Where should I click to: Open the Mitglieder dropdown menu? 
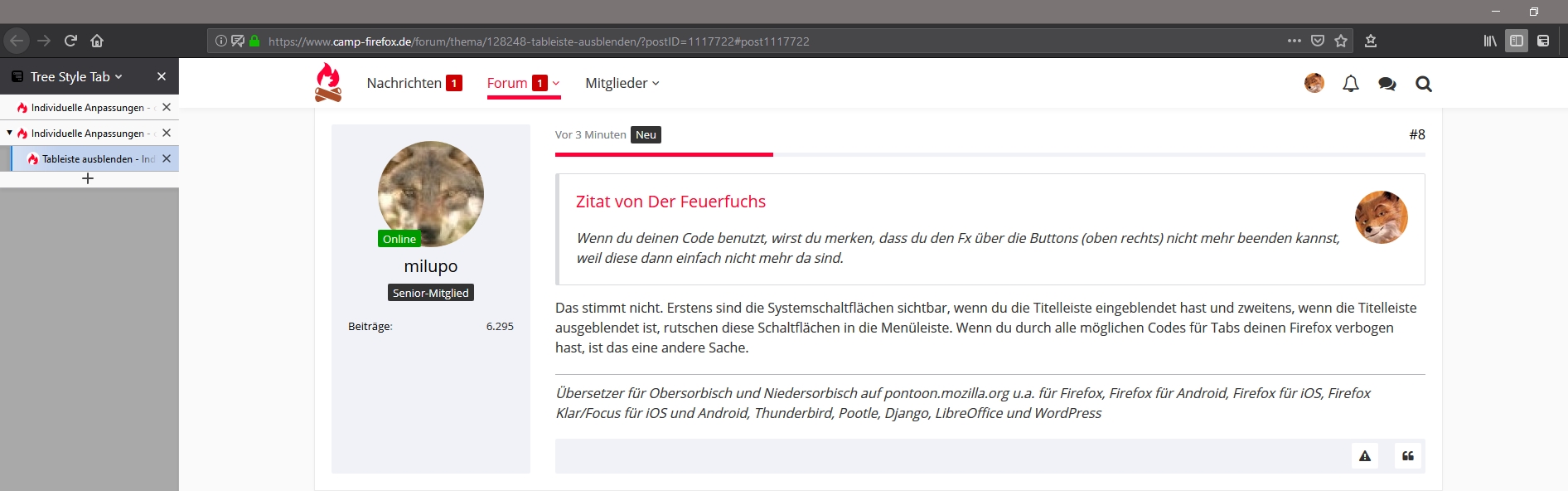622,83
